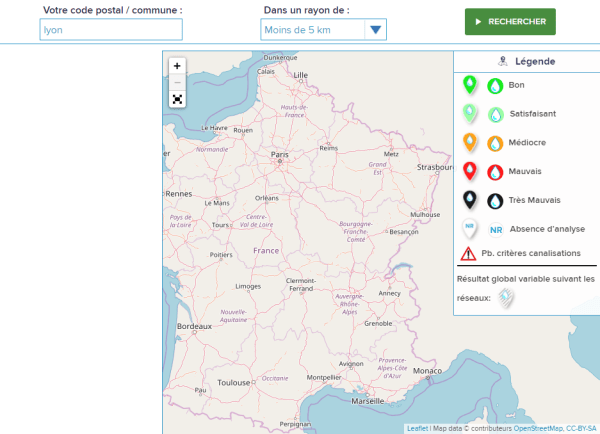Open the radius dropdown 'Moins de 5 km'

point(310,30)
